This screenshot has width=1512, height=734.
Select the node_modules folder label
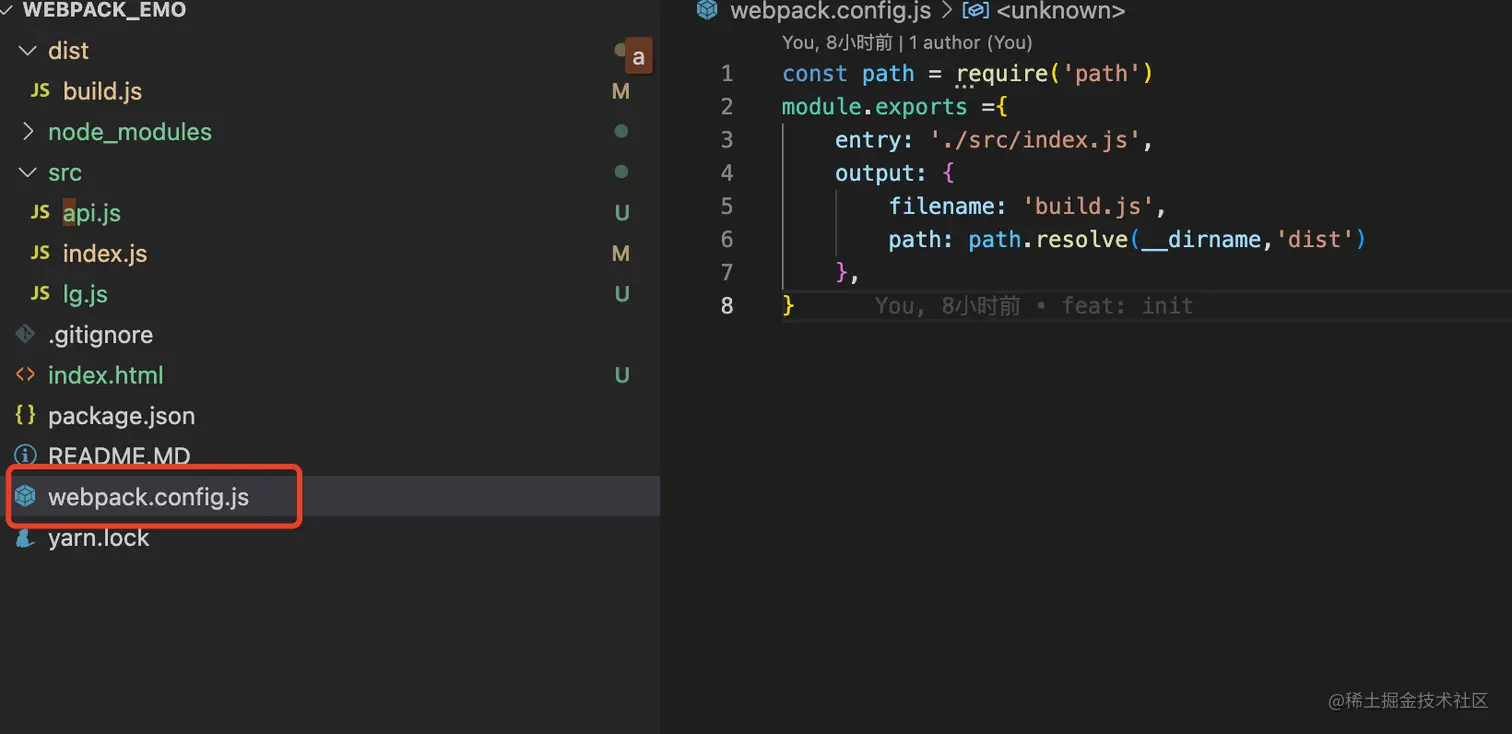[130, 132]
